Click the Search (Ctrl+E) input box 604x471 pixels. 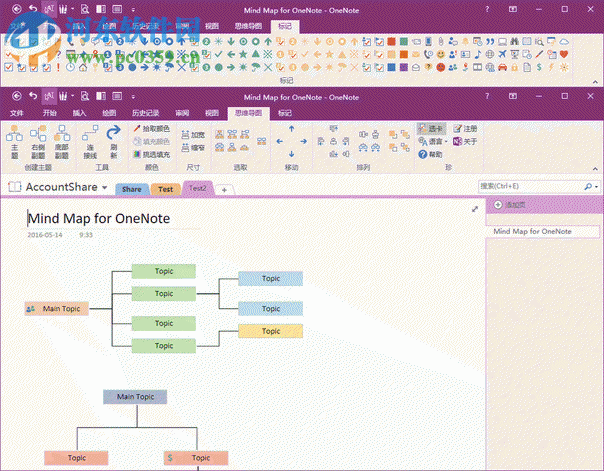[531, 186]
